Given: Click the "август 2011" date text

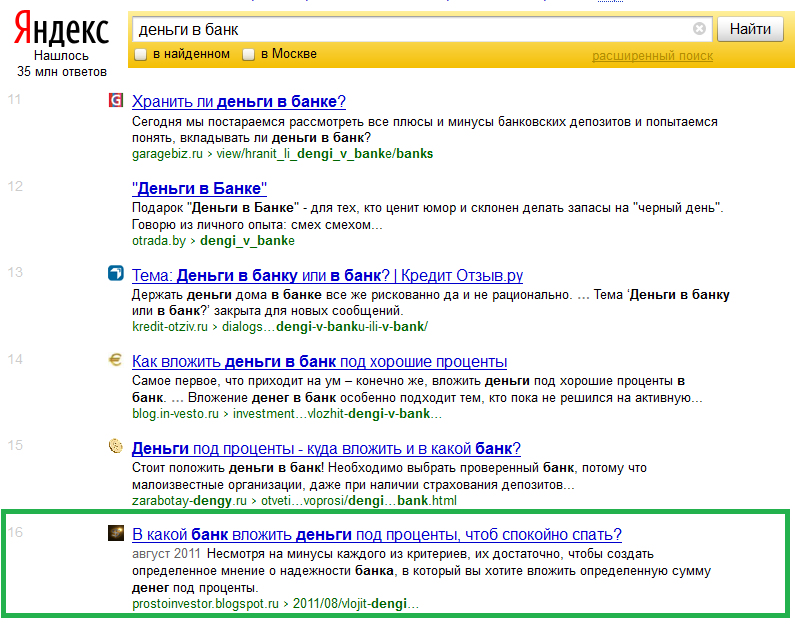Looking at the screenshot, I should pyautogui.click(x=166, y=554).
